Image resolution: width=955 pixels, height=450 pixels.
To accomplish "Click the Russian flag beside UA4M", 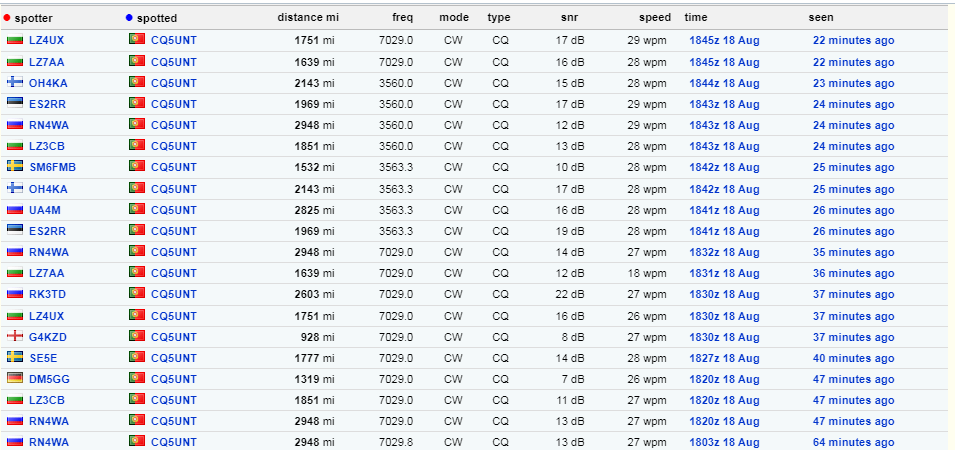I will [15, 209].
